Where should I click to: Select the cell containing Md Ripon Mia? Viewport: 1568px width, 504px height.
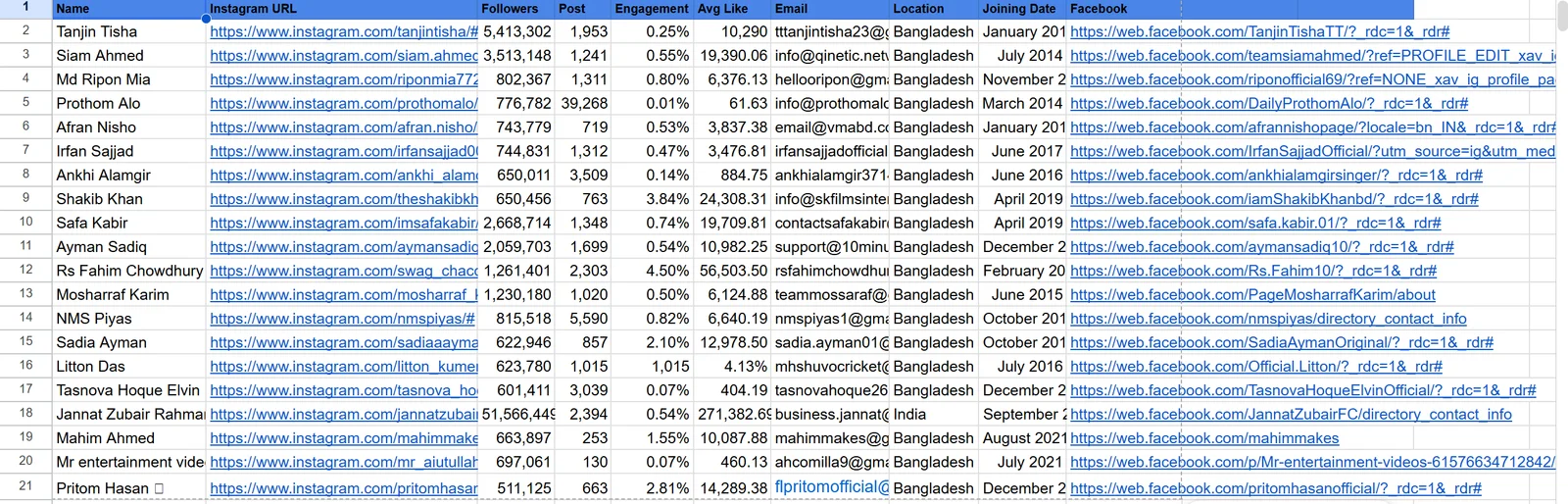128,79
